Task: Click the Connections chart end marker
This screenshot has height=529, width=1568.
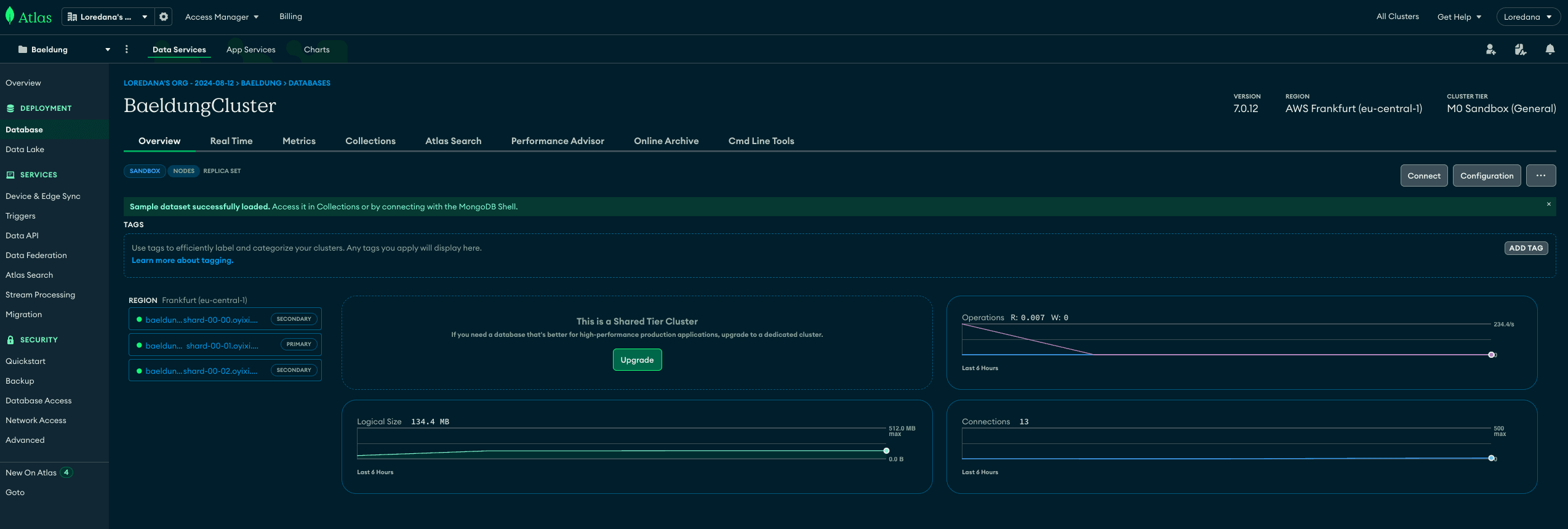Action: click(x=1491, y=458)
